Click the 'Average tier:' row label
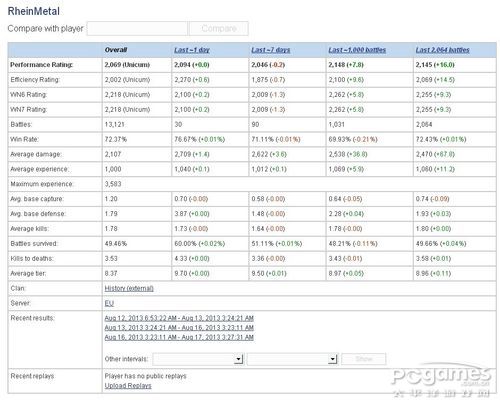500x406 pixels. (x=28, y=273)
